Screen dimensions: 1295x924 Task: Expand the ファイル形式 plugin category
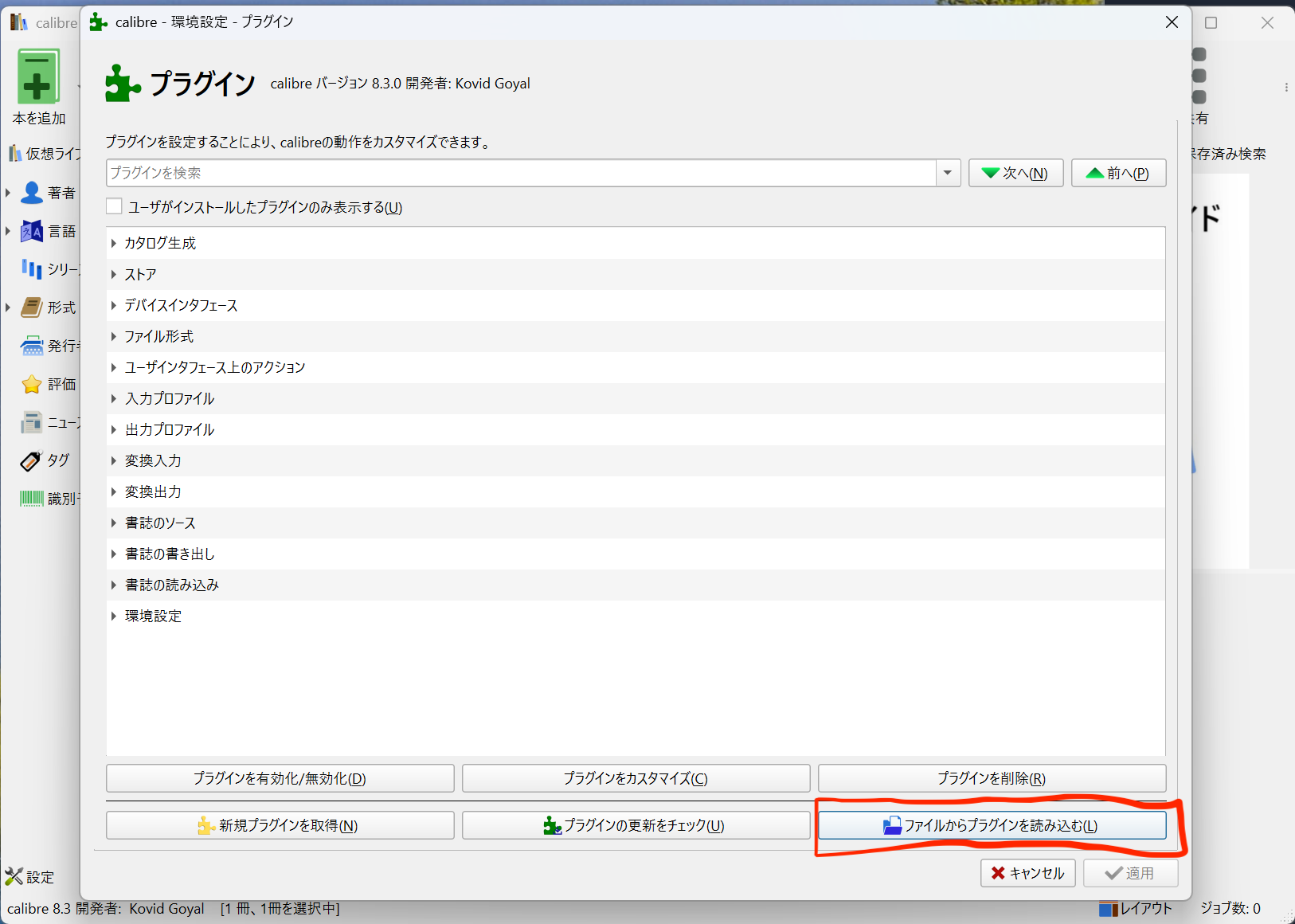tap(114, 337)
